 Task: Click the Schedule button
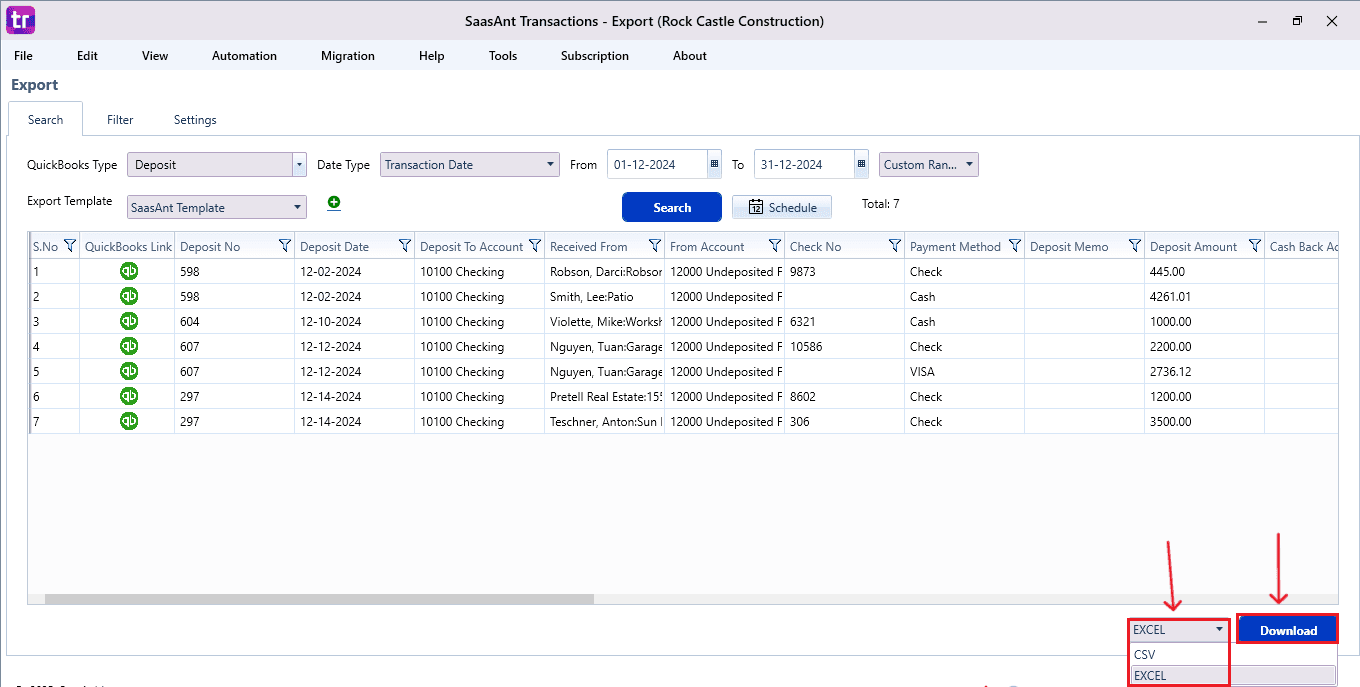click(x=782, y=207)
